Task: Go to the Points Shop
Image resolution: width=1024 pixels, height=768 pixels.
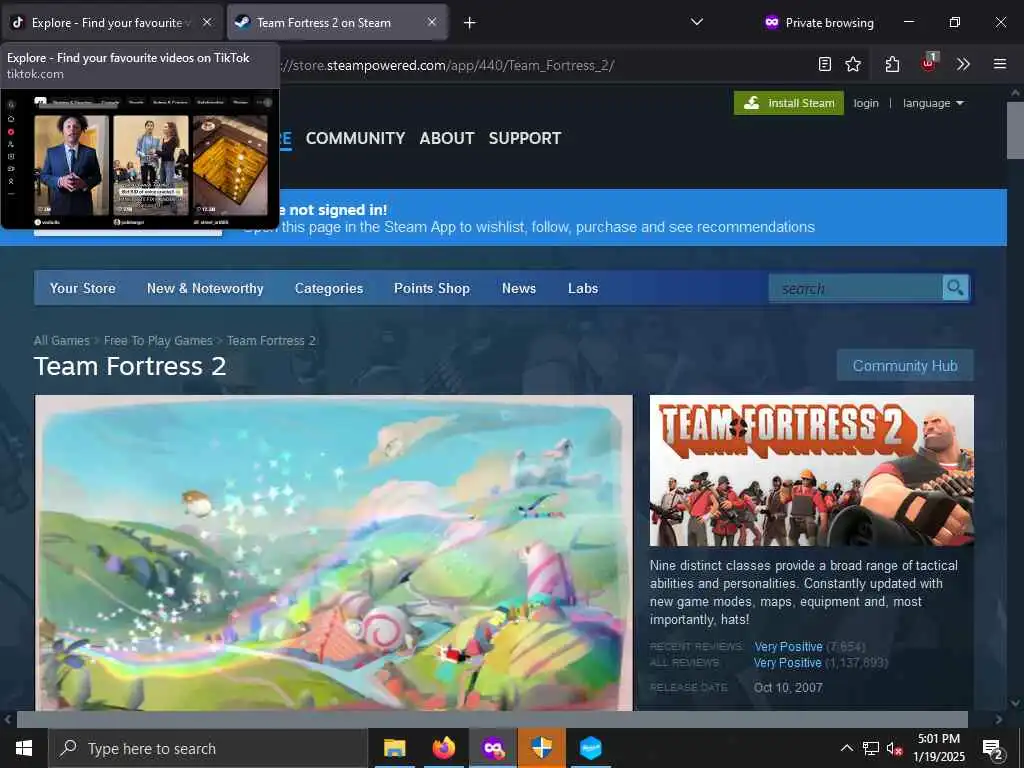Action: [432, 288]
